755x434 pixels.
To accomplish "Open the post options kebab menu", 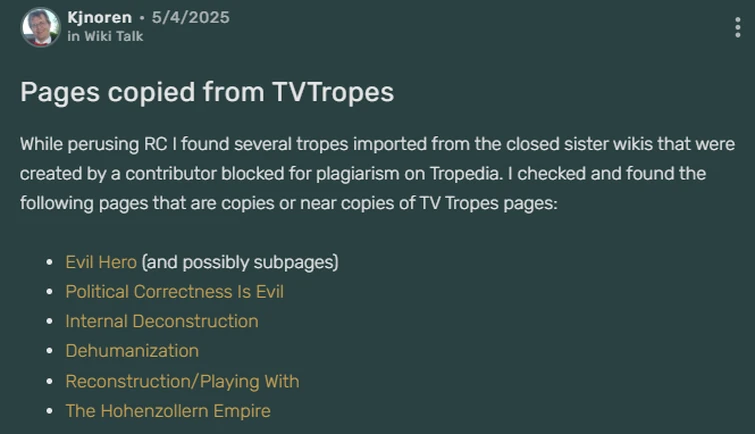I will click(x=738, y=27).
